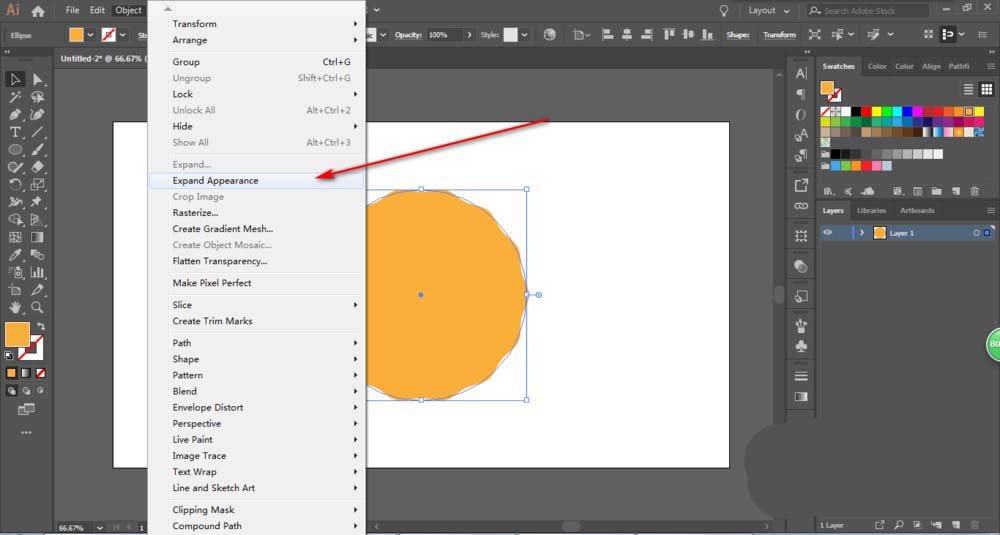
Task: Select the Rotate tool
Action: [x=15, y=185]
